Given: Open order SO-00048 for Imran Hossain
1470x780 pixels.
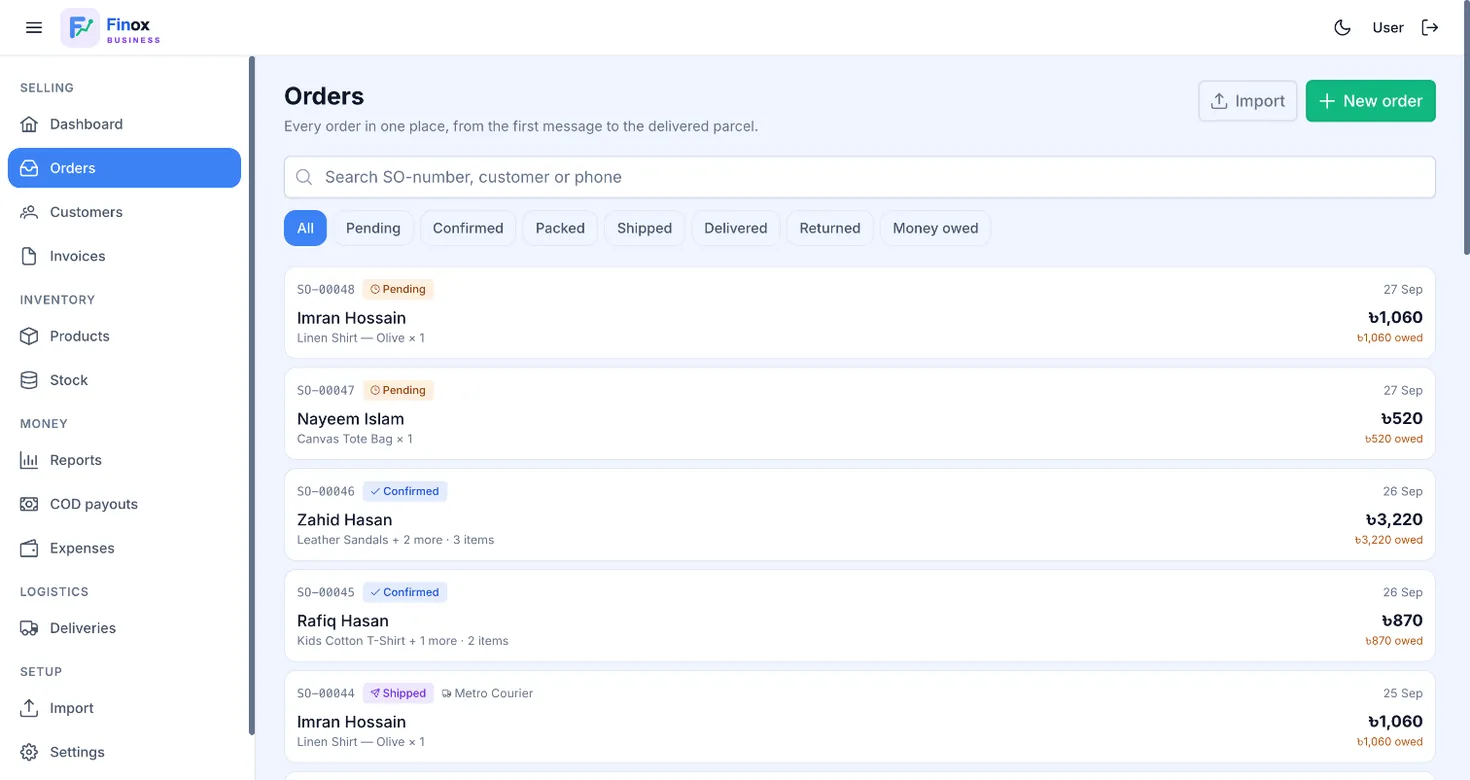Looking at the screenshot, I should (x=860, y=313).
